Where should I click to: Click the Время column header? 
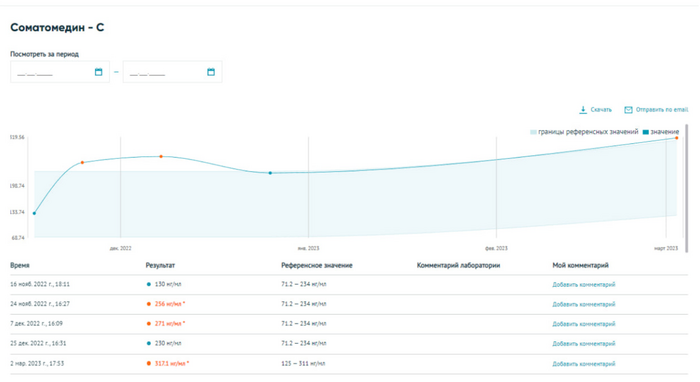tap(20, 266)
